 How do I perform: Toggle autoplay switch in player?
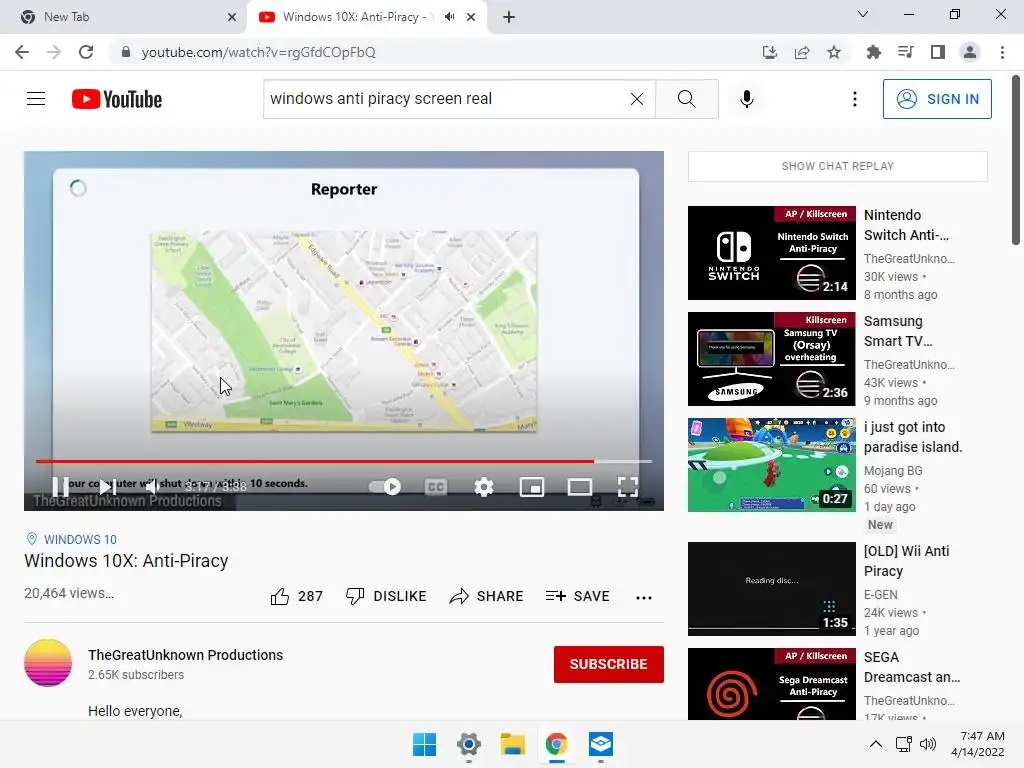(x=385, y=487)
